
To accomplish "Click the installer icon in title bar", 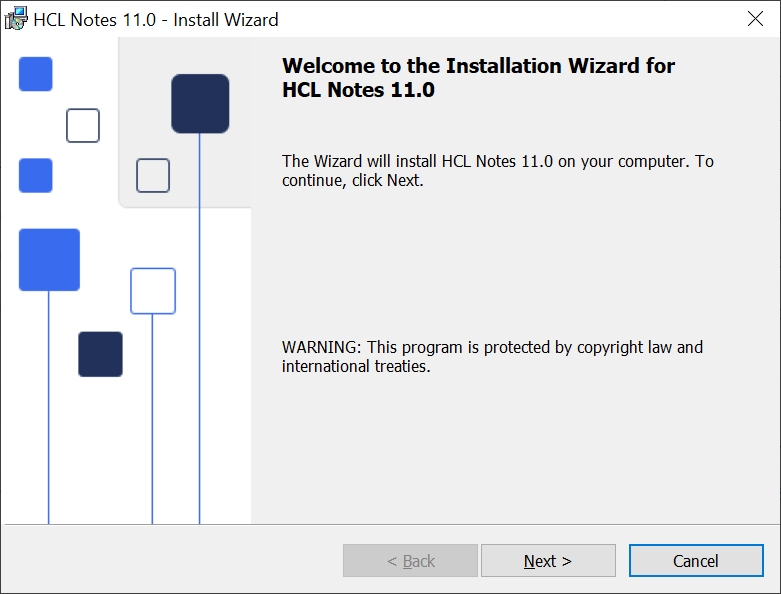I will 16,19.
